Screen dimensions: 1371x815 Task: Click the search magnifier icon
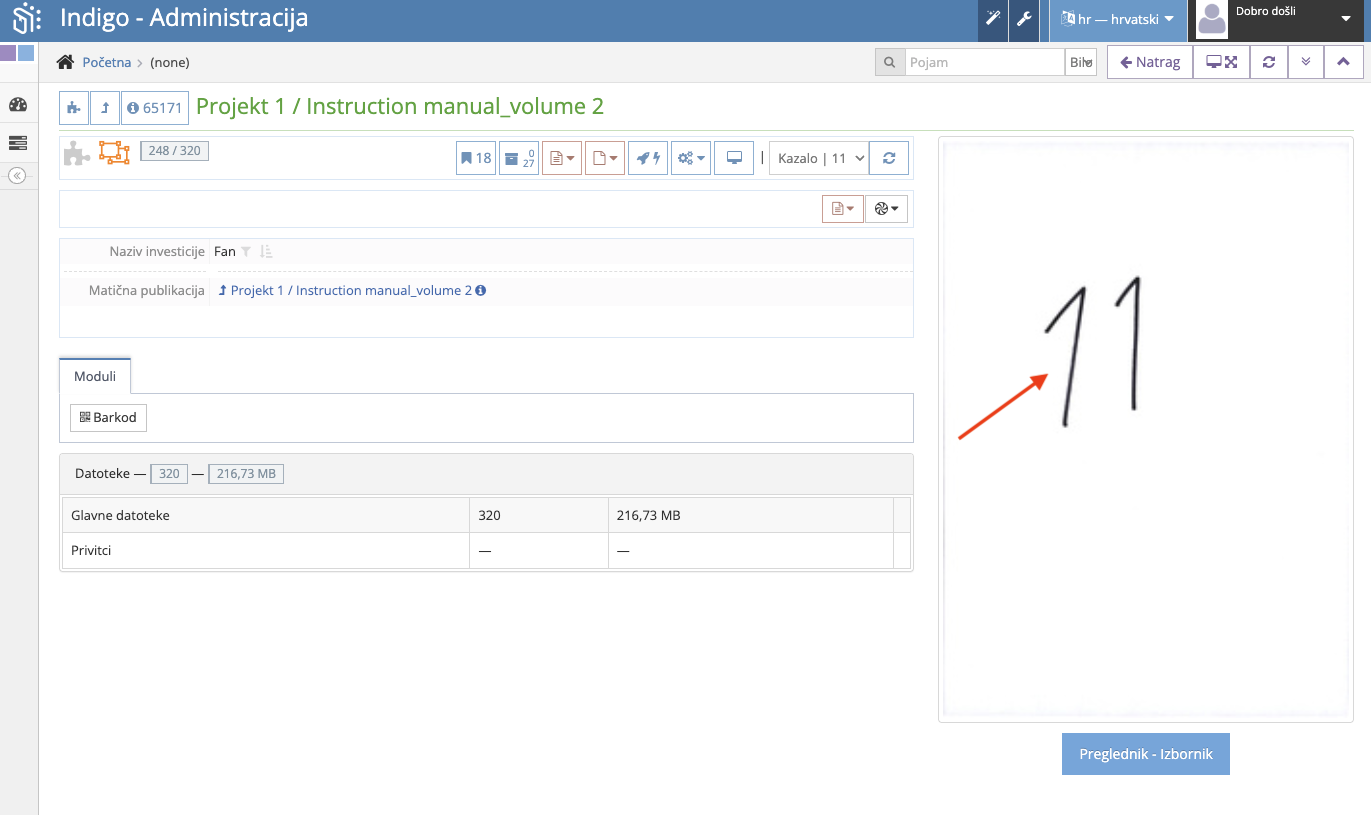889,62
